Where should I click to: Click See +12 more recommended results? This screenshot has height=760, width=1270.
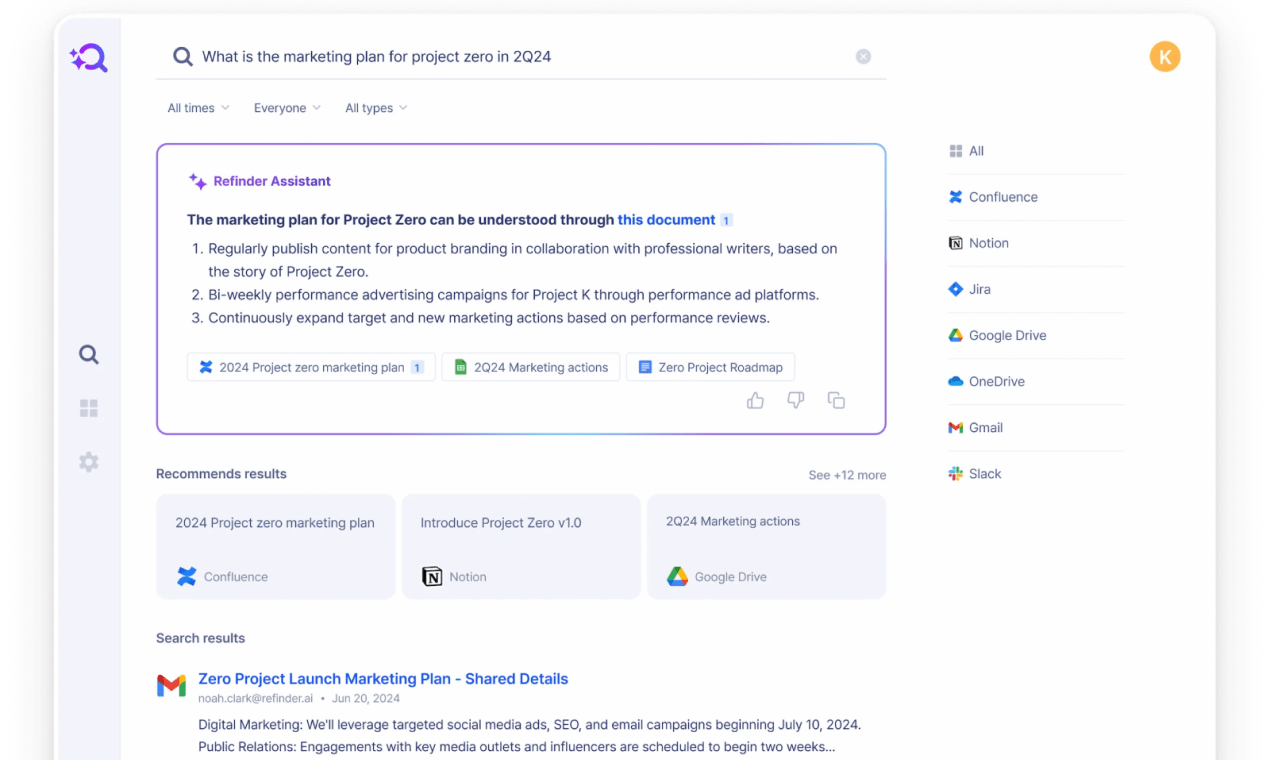pyautogui.click(x=847, y=475)
